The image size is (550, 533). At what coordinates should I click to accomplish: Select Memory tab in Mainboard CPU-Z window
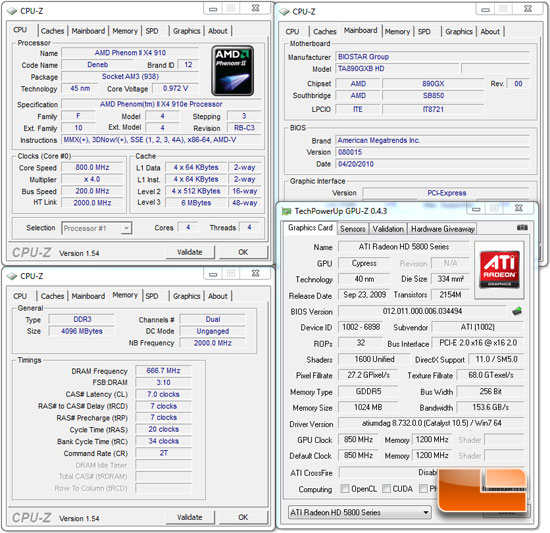click(x=397, y=32)
